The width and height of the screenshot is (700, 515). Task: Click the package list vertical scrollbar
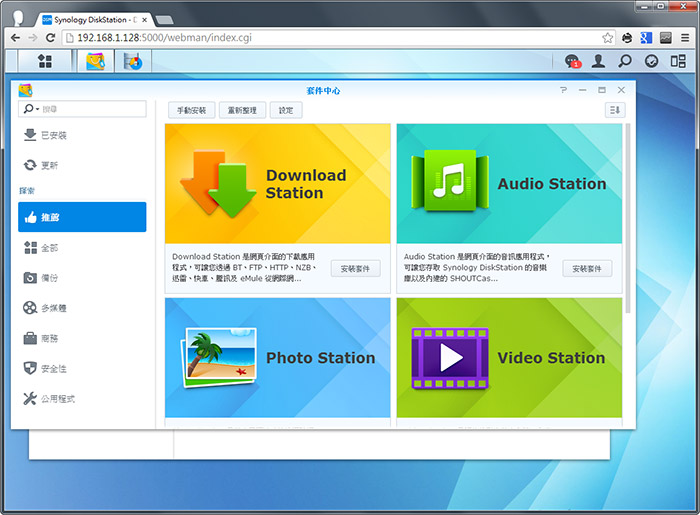tap(629, 218)
